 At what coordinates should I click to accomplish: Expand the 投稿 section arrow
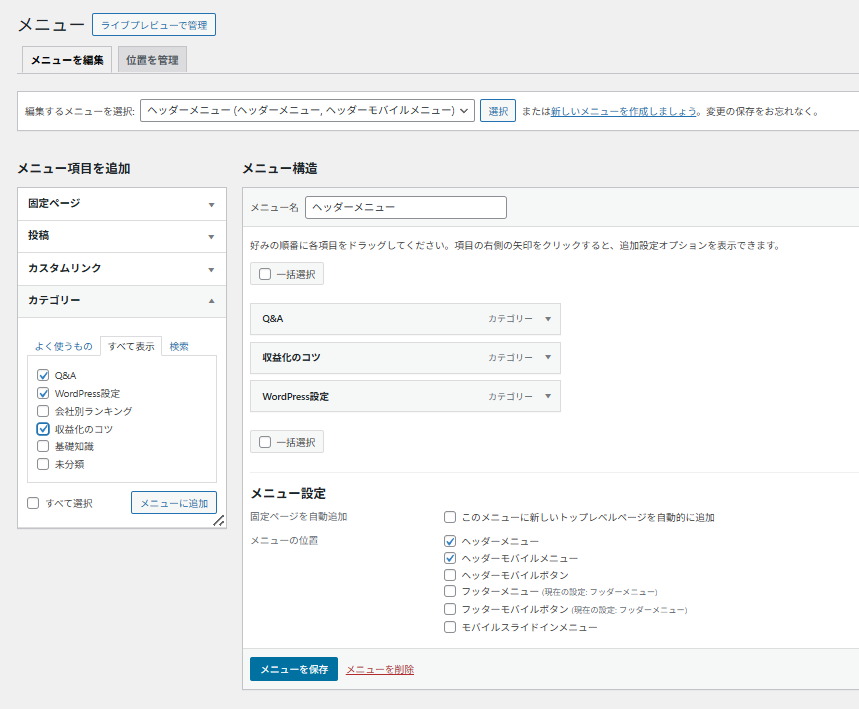coord(211,237)
